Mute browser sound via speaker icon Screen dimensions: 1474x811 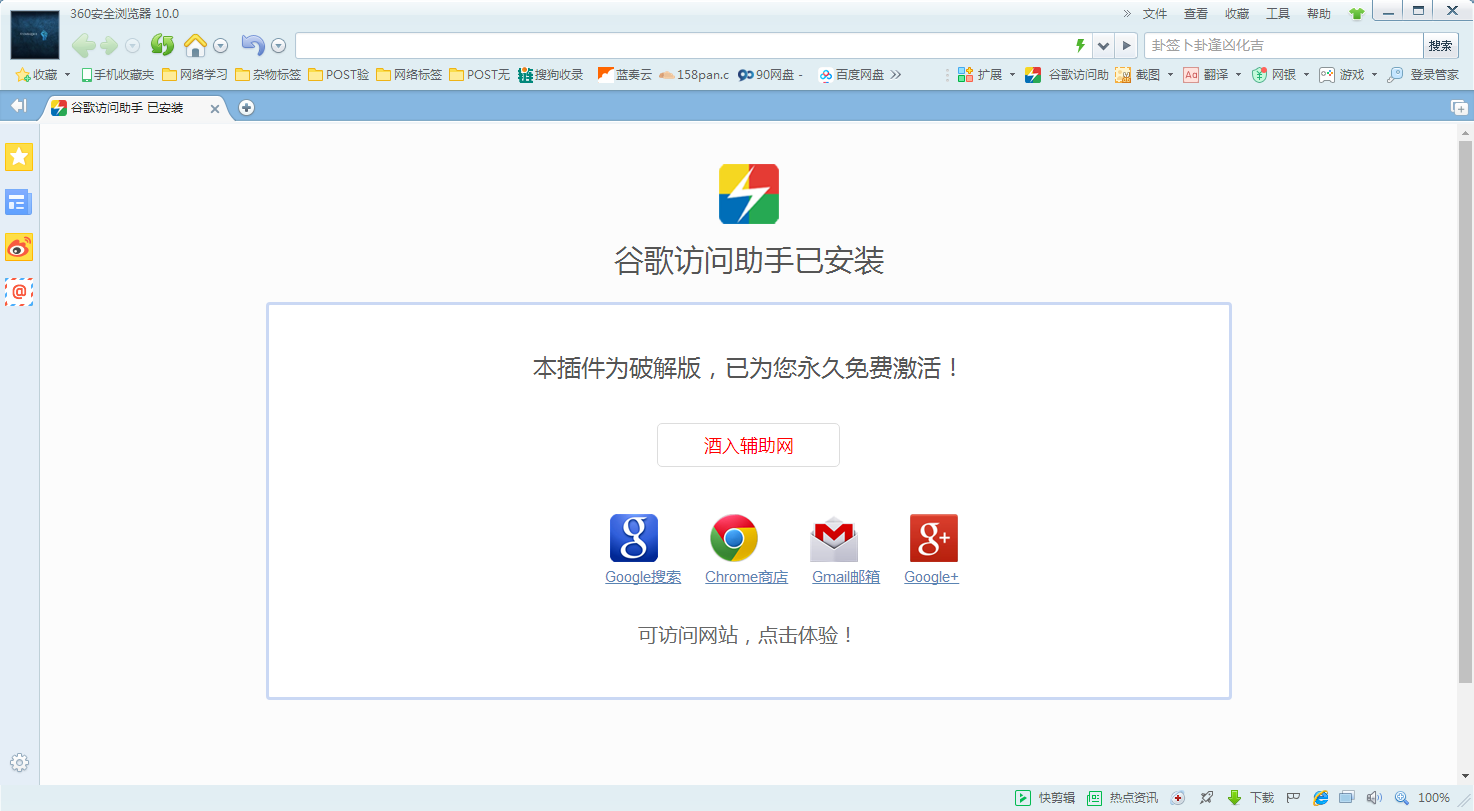pyautogui.click(x=1374, y=797)
